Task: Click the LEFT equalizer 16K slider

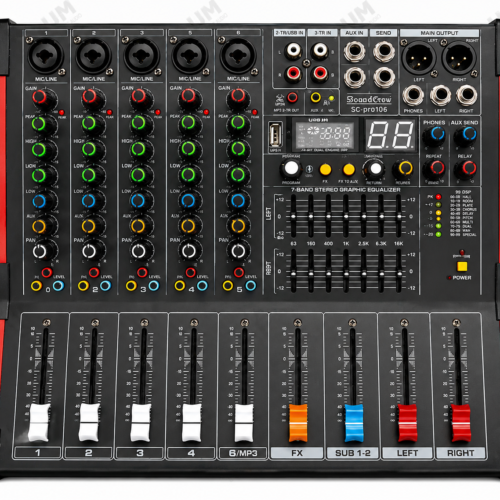Action: (399, 216)
